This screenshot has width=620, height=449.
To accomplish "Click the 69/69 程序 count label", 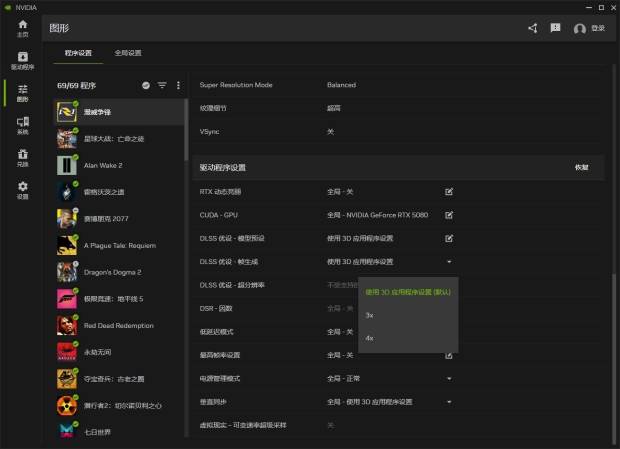I will point(76,86).
